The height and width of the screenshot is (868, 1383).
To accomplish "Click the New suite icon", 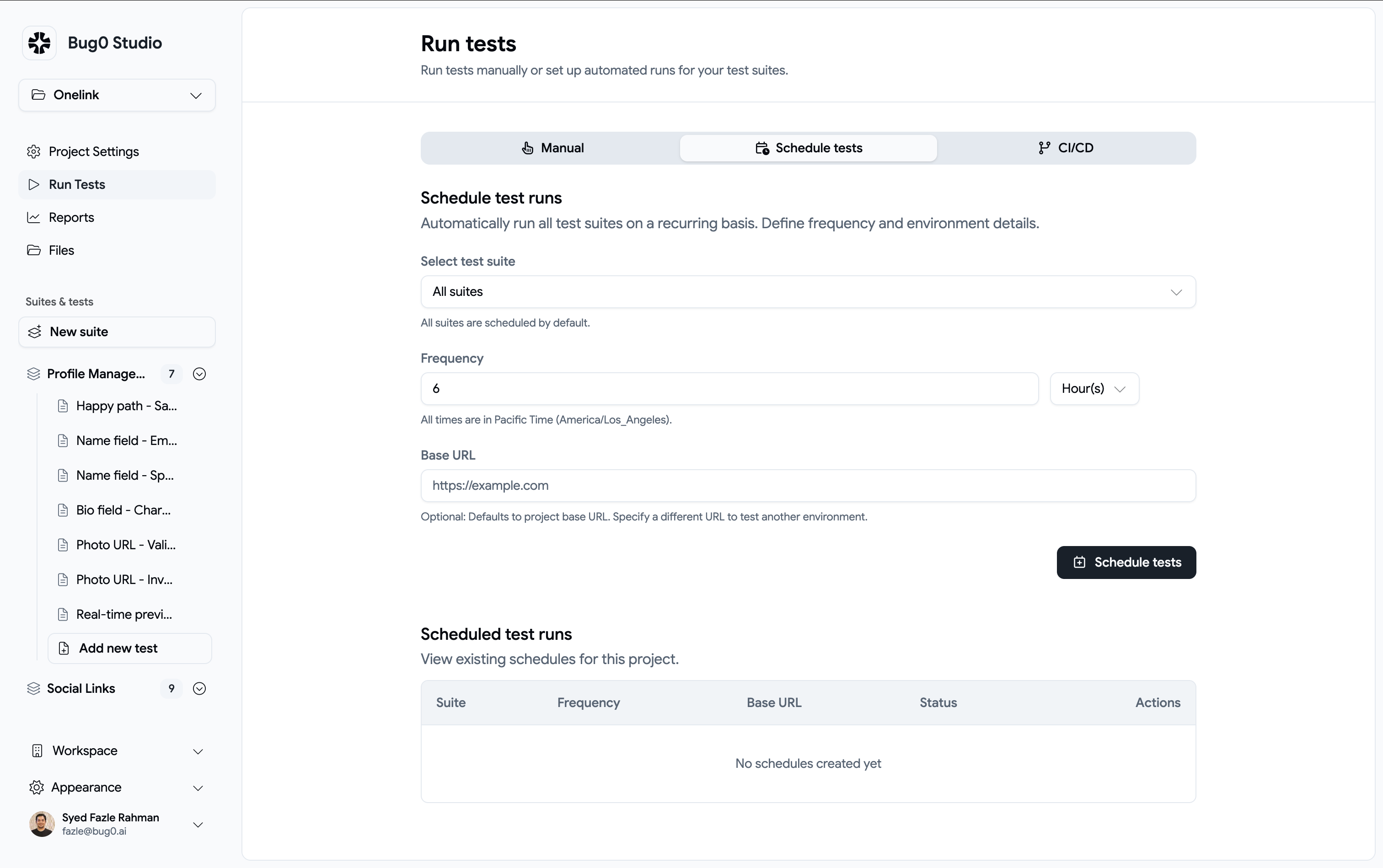I will (x=35, y=331).
